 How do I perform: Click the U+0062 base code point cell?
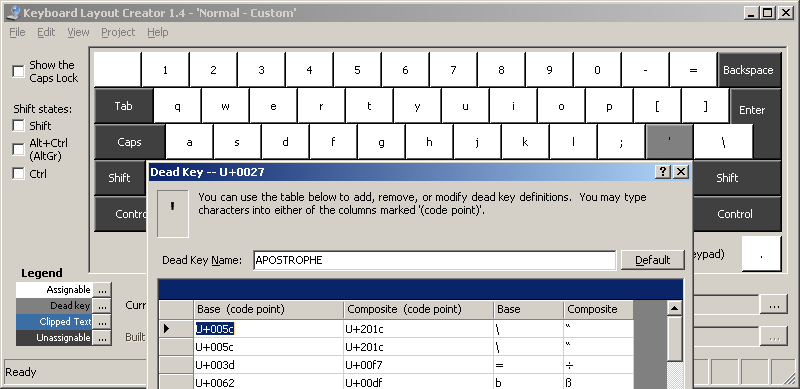point(268,382)
